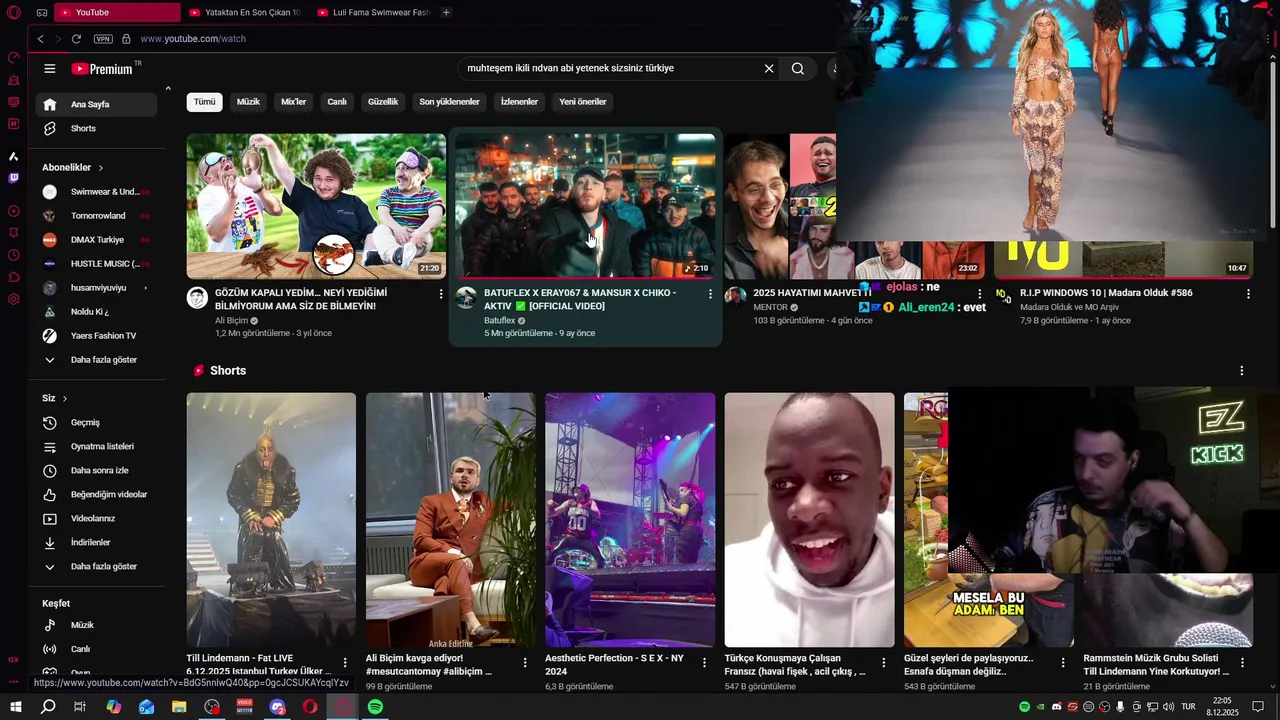Open Shorts shelf options menu

click(1241, 370)
